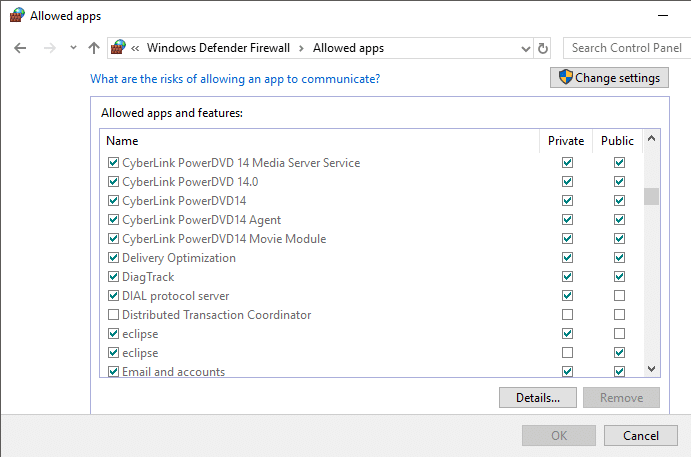Toggle the Distributed Transaction Coordinator checkbox
The width and height of the screenshot is (691, 457).
click(x=112, y=315)
